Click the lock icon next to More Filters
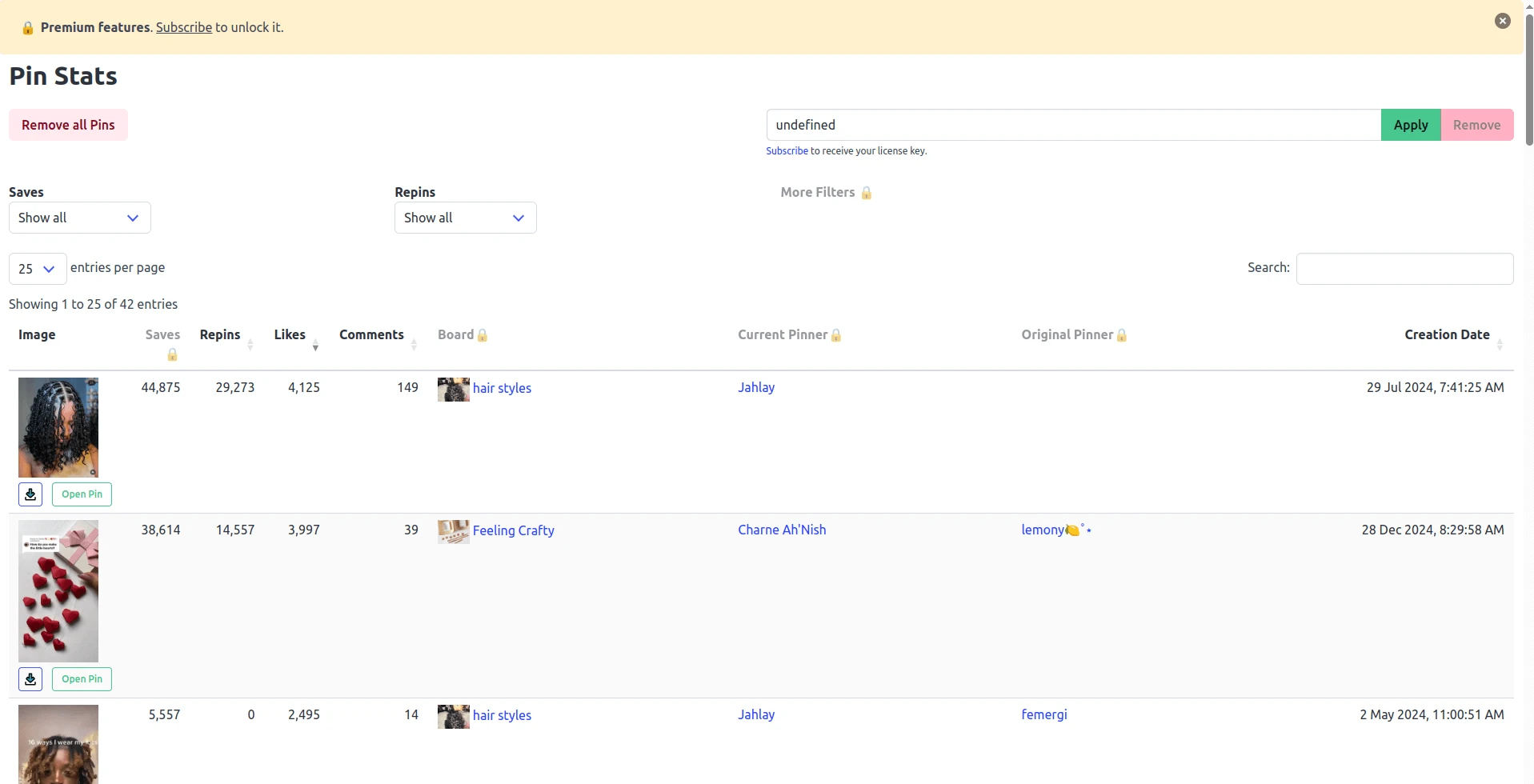Viewport: 1534px width, 784px height. [x=866, y=193]
